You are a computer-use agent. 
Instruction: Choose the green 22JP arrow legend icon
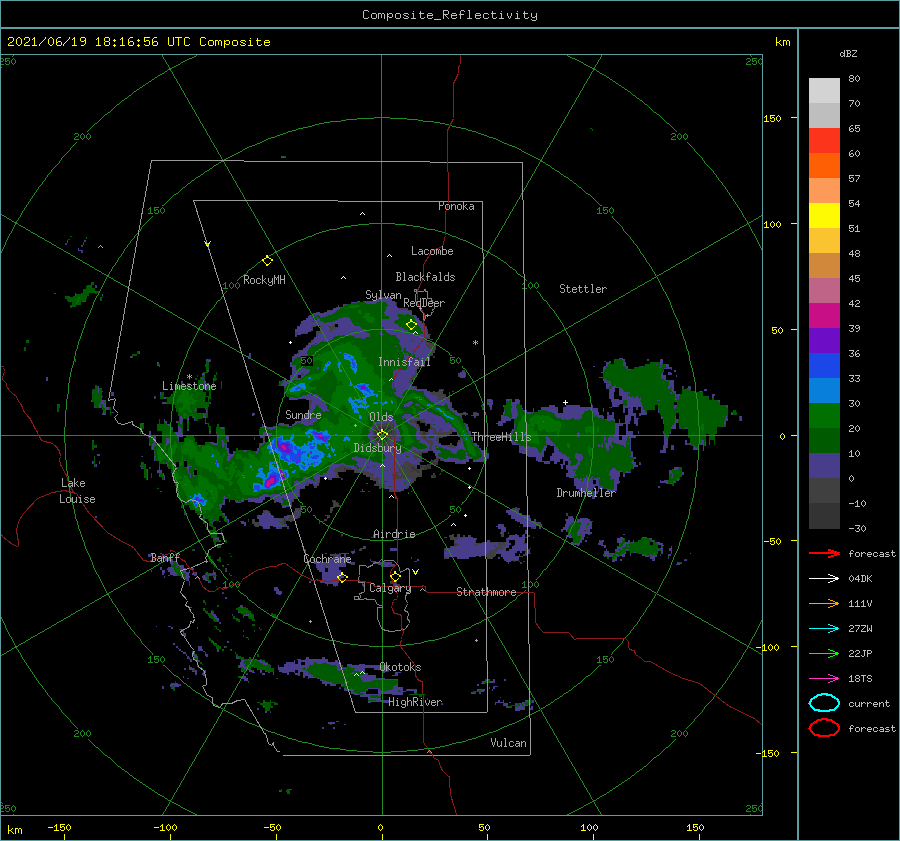coord(824,653)
